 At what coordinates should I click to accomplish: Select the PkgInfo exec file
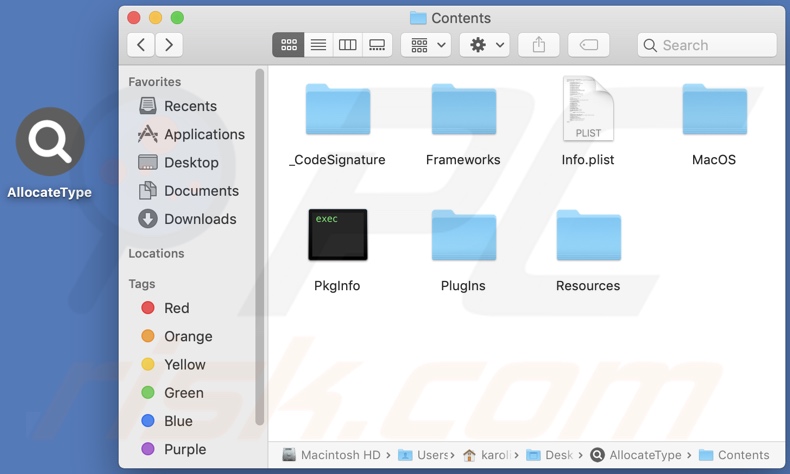(337, 236)
